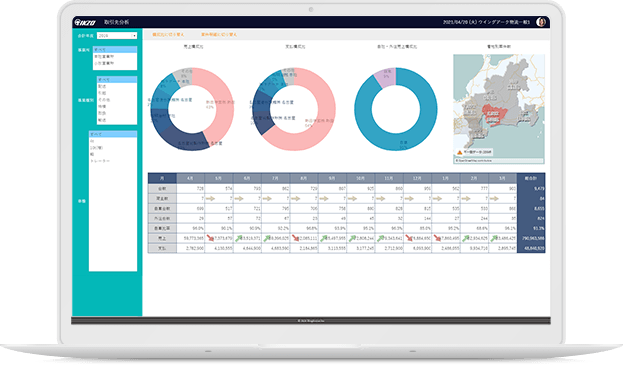Click the green up arrow in 7月 column
The image size is (623, 365).
tap(267, 238)
